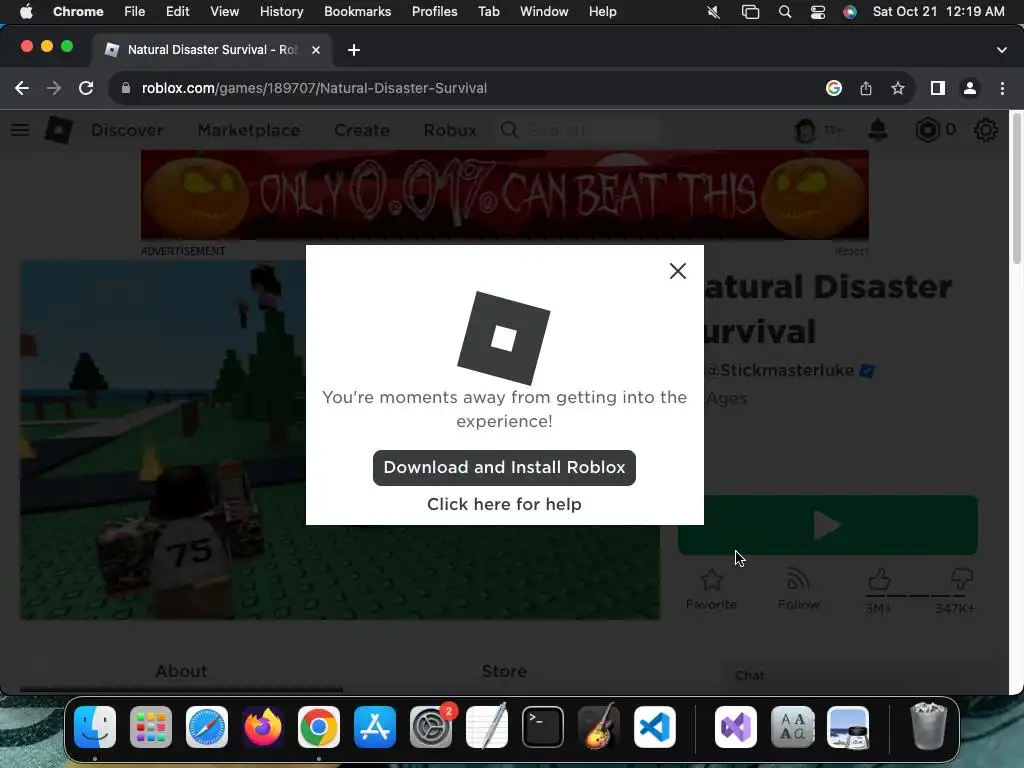This screenshot has width=1024, height=768.
Task: Reload the page in Chrome
Action: click(86, 88)
